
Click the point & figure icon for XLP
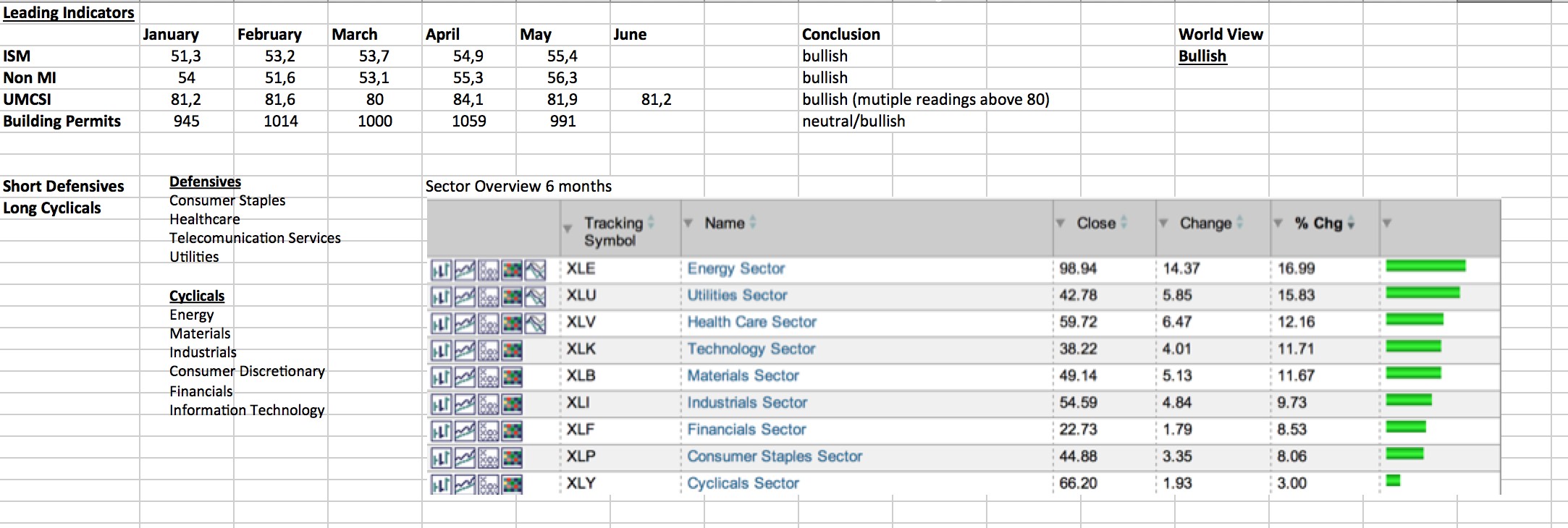click(x=489, y=457)
